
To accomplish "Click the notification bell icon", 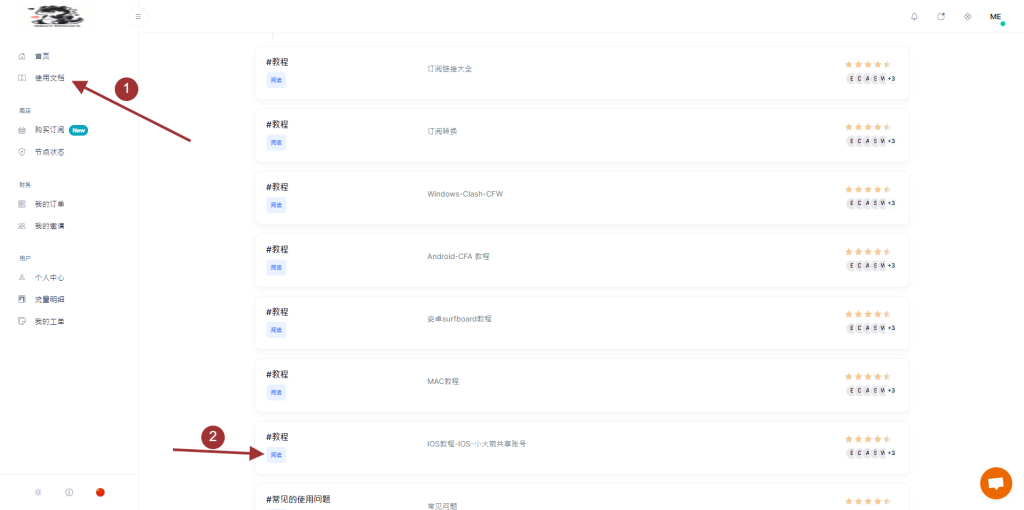I will point(914,16).
